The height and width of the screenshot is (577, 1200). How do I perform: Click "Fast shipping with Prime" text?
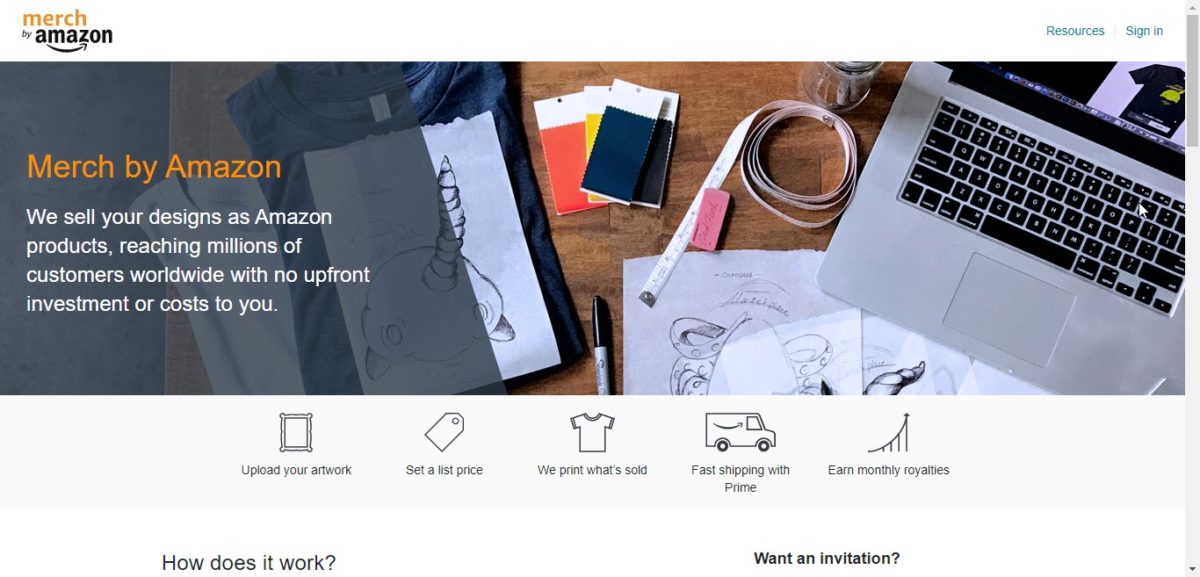tap(740, 479)
